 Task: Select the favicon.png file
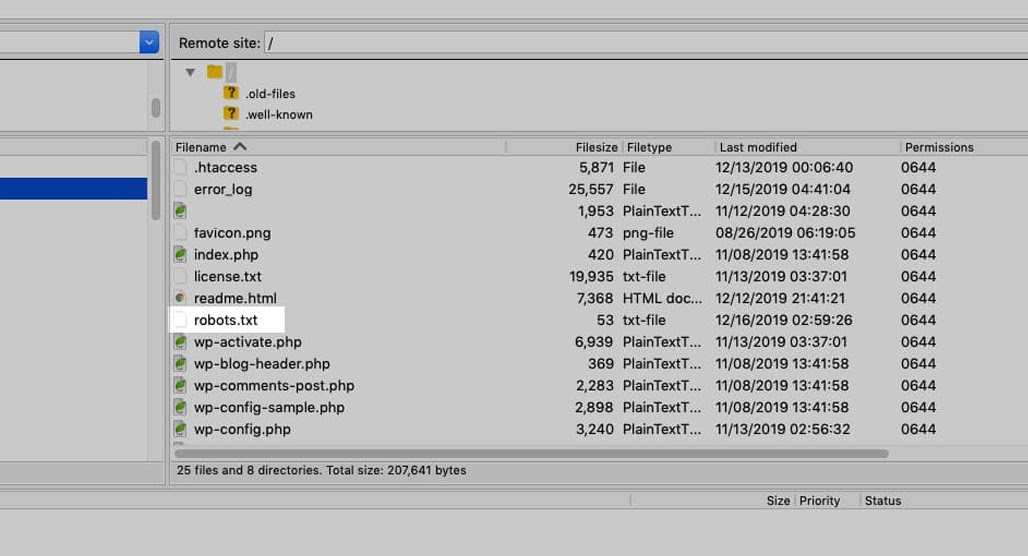point(232,233)
